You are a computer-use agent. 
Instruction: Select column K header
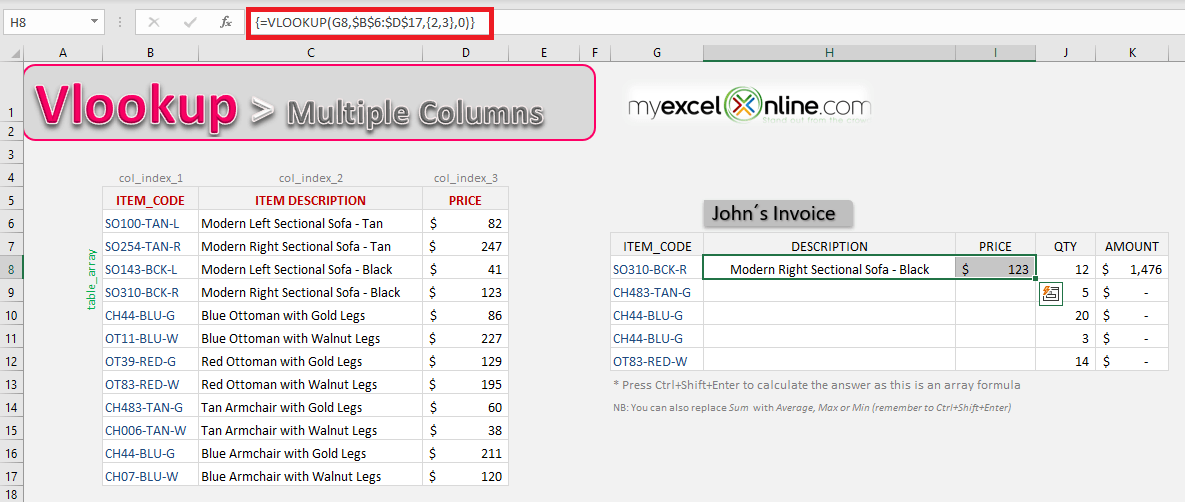1131,52
